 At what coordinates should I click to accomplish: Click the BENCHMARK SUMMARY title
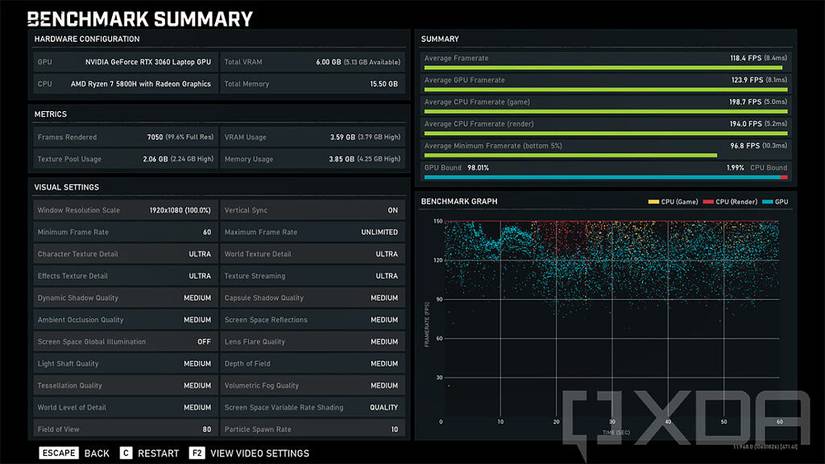click(140, 19)
